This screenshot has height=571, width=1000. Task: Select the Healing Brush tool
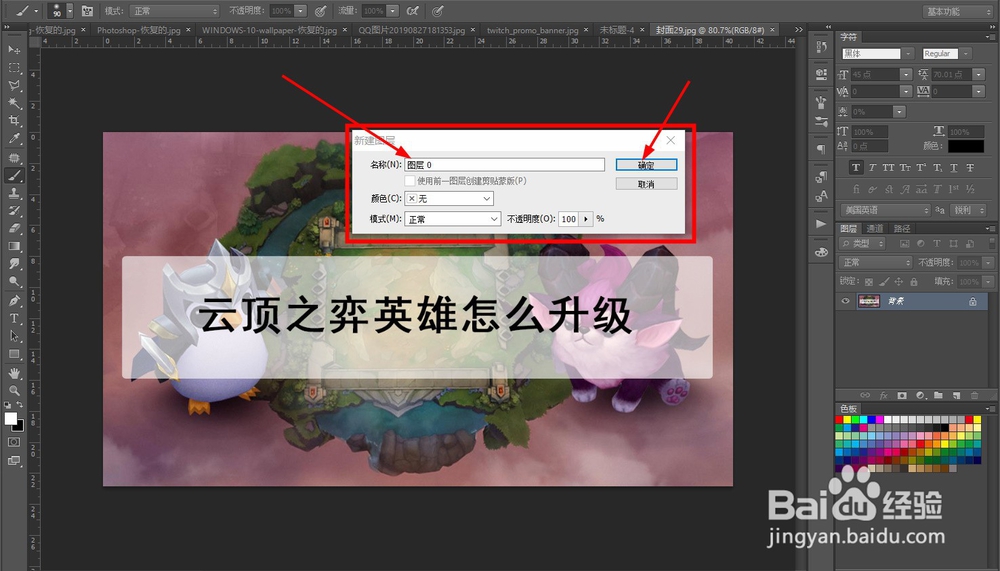[14, 158]
